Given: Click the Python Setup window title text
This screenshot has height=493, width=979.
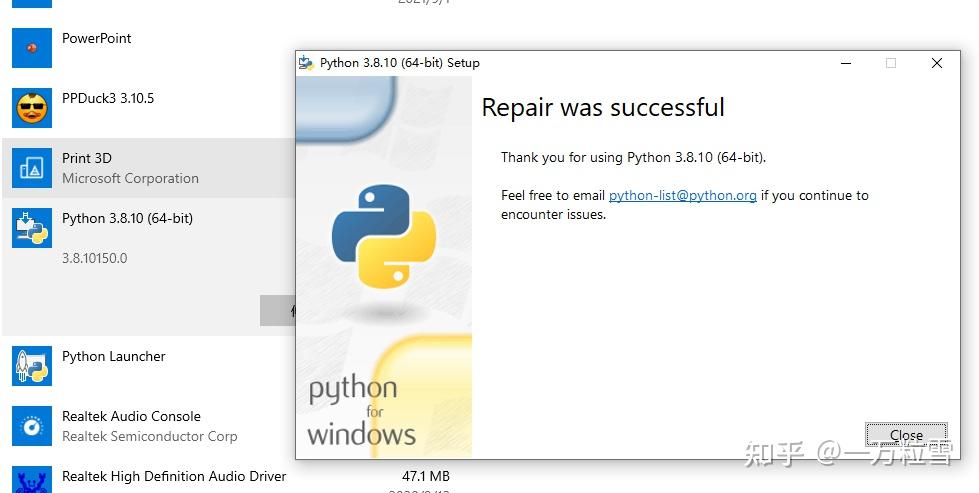Looking at the screenshot, I should (x=400, y=62).
